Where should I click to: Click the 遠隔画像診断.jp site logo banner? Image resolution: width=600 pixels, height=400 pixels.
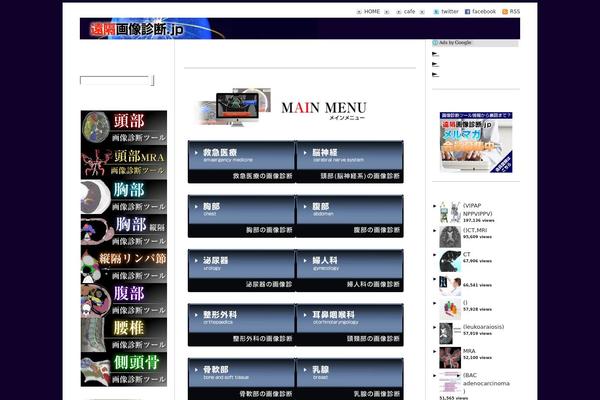300,28
